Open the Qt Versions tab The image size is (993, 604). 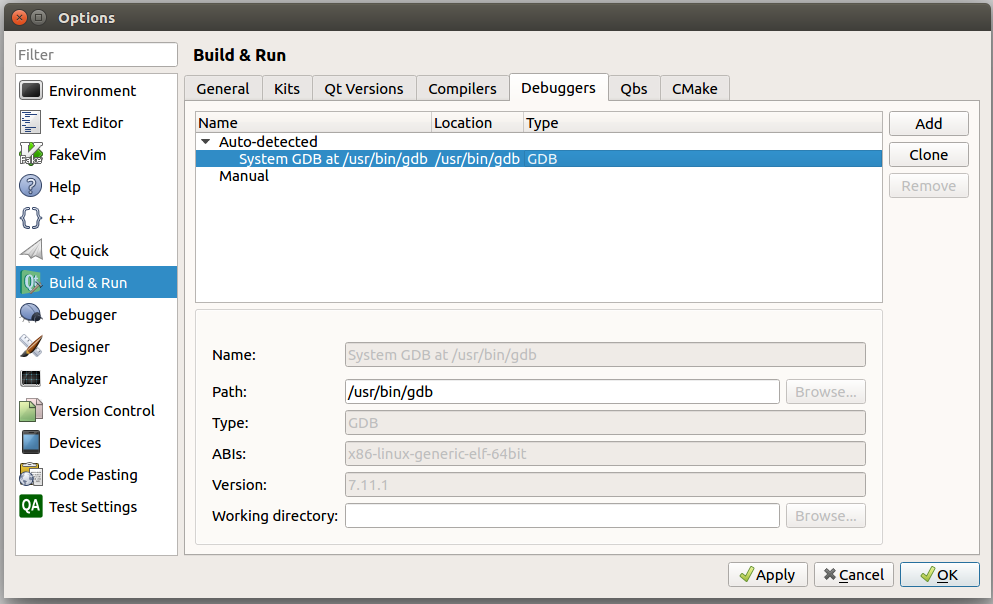click(x=363, y=88)
